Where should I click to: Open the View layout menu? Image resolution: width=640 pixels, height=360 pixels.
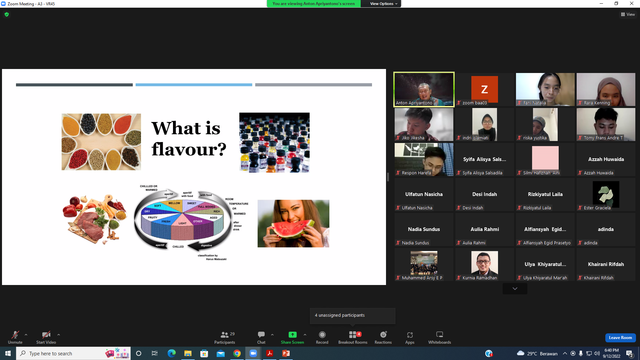[628, 14]
